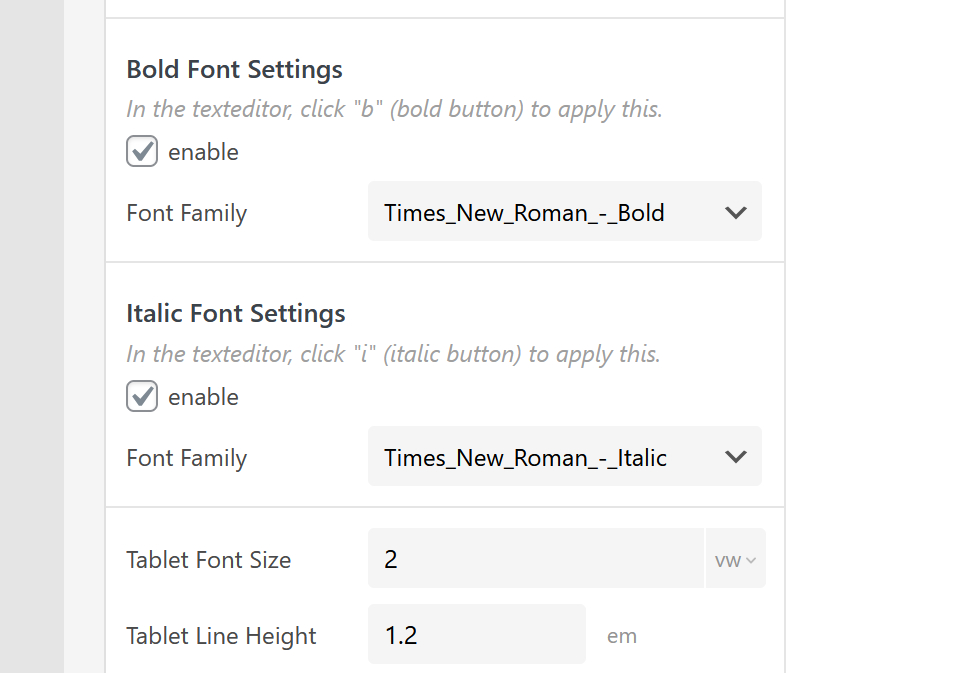This screenshot has height=673, width=953.
Task: Click the Font Family label in the bold section
Action: [186, 213]
